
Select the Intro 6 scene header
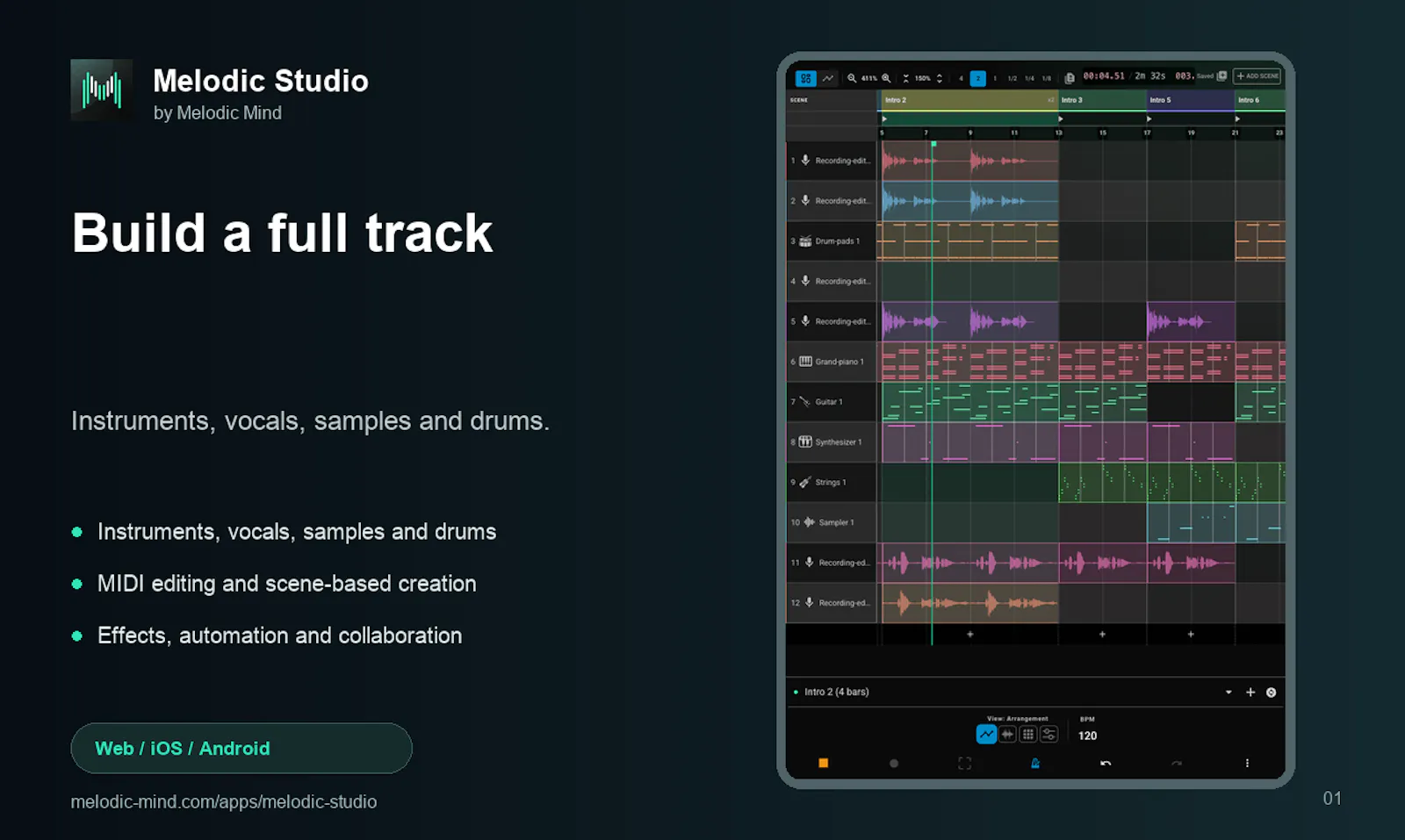click(x=1260, y=100)
